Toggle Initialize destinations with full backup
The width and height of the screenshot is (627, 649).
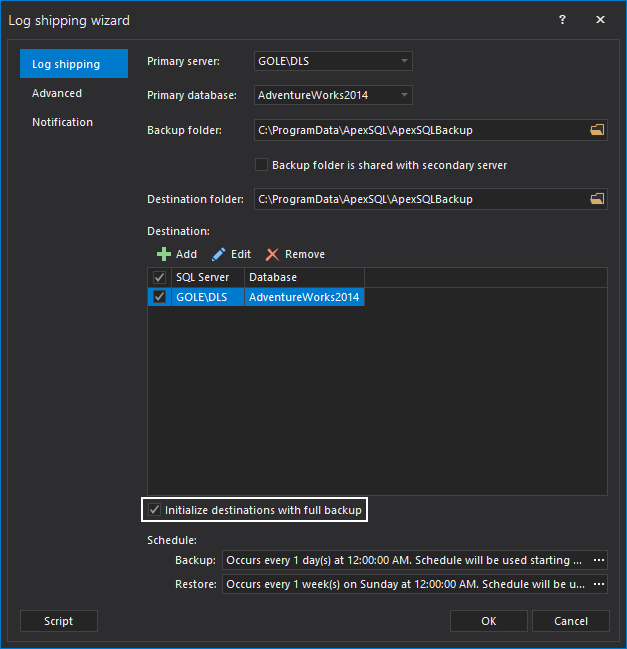[x=154, y=510]
